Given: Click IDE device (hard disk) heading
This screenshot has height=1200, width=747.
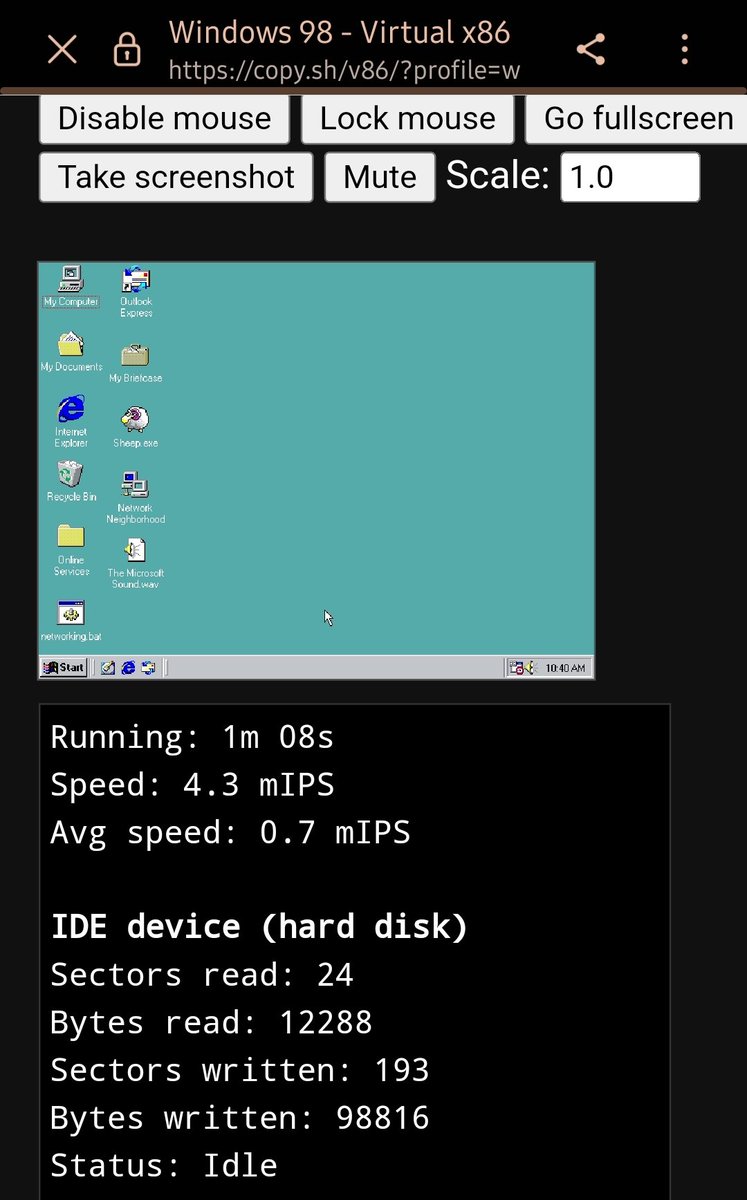Looking at the screenshot, I should [259, 927].
